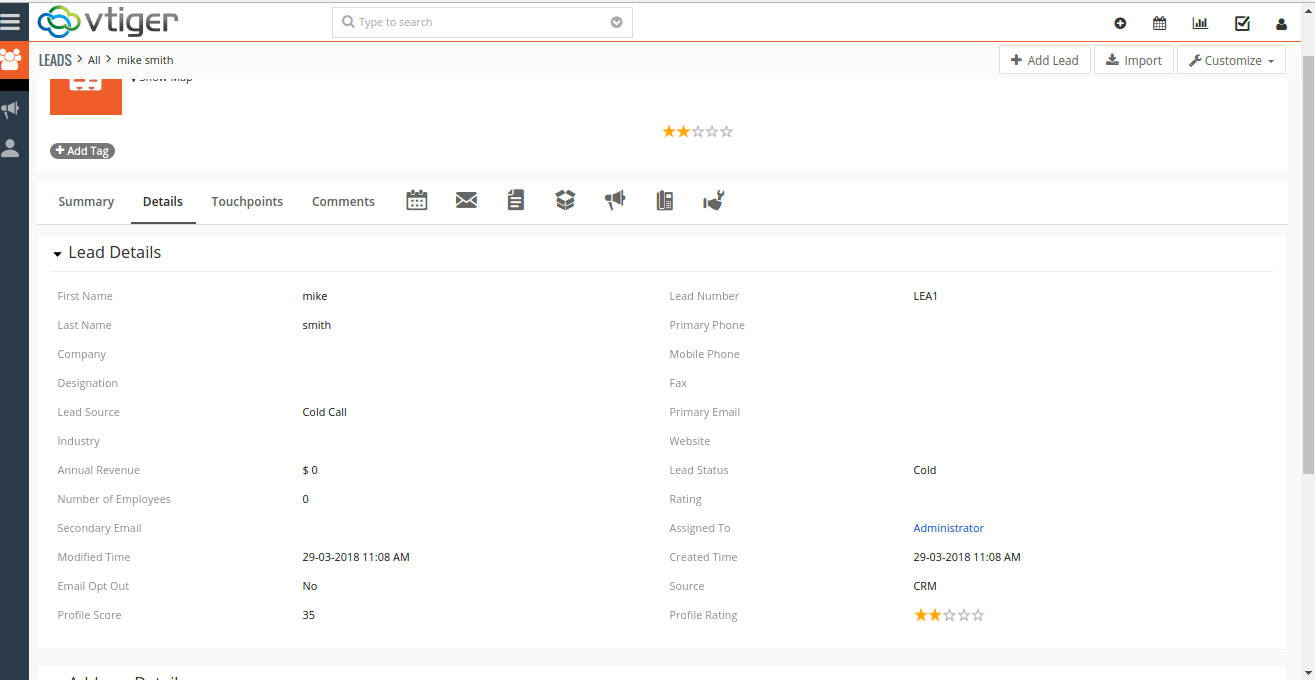
Task: Open the reports chart icon
Action: (x=1200, y=23)
